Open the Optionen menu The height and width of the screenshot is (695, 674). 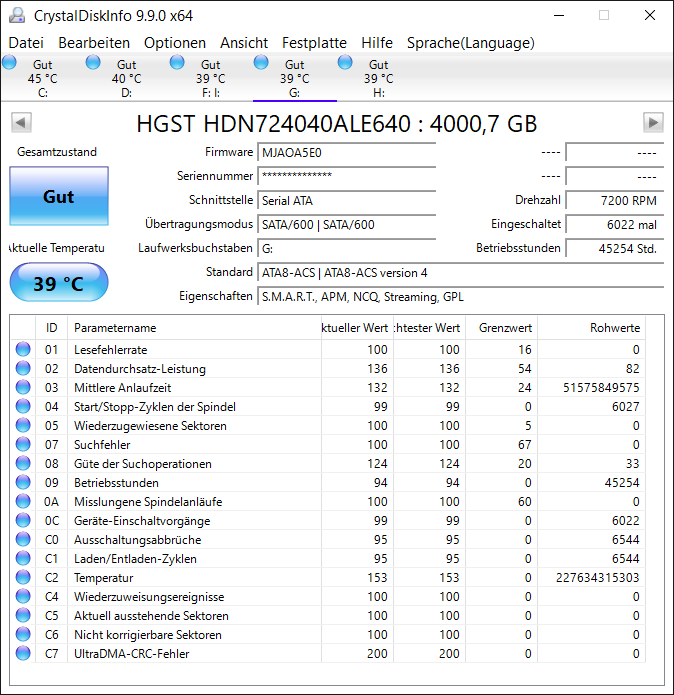pos(175,43)
